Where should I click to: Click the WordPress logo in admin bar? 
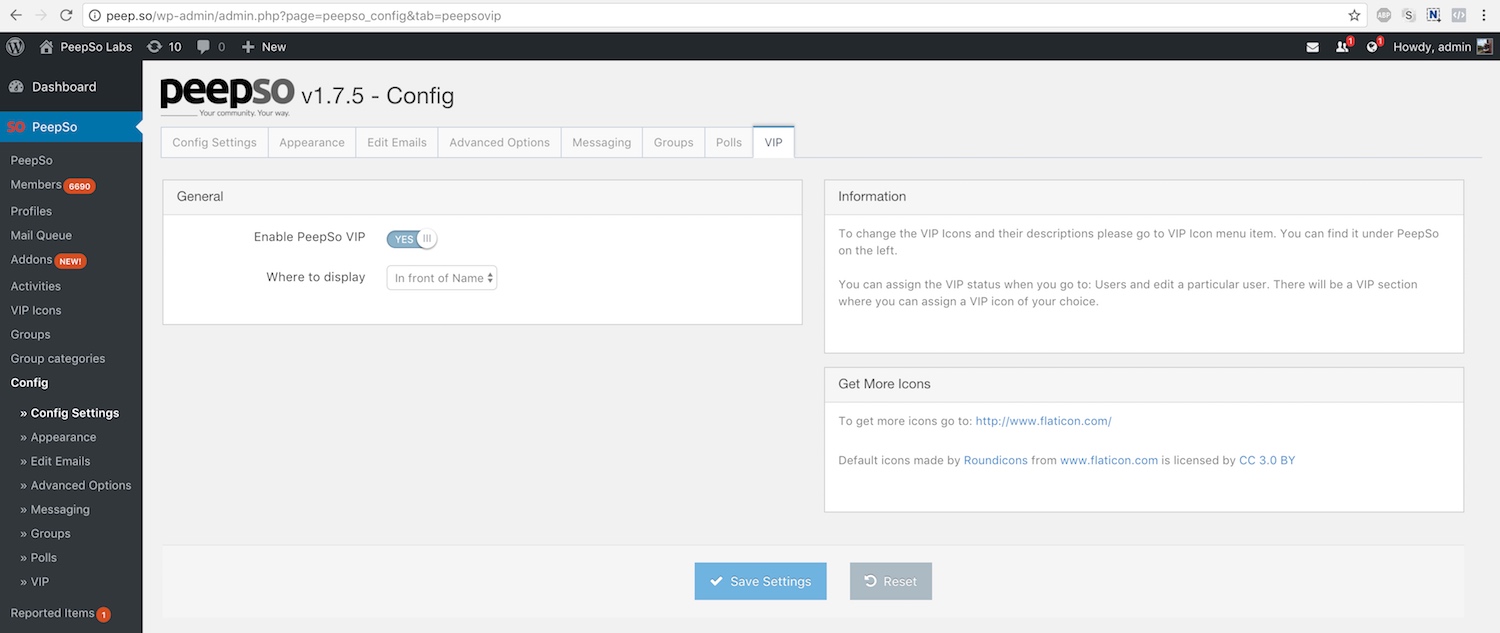coord(15,46)
